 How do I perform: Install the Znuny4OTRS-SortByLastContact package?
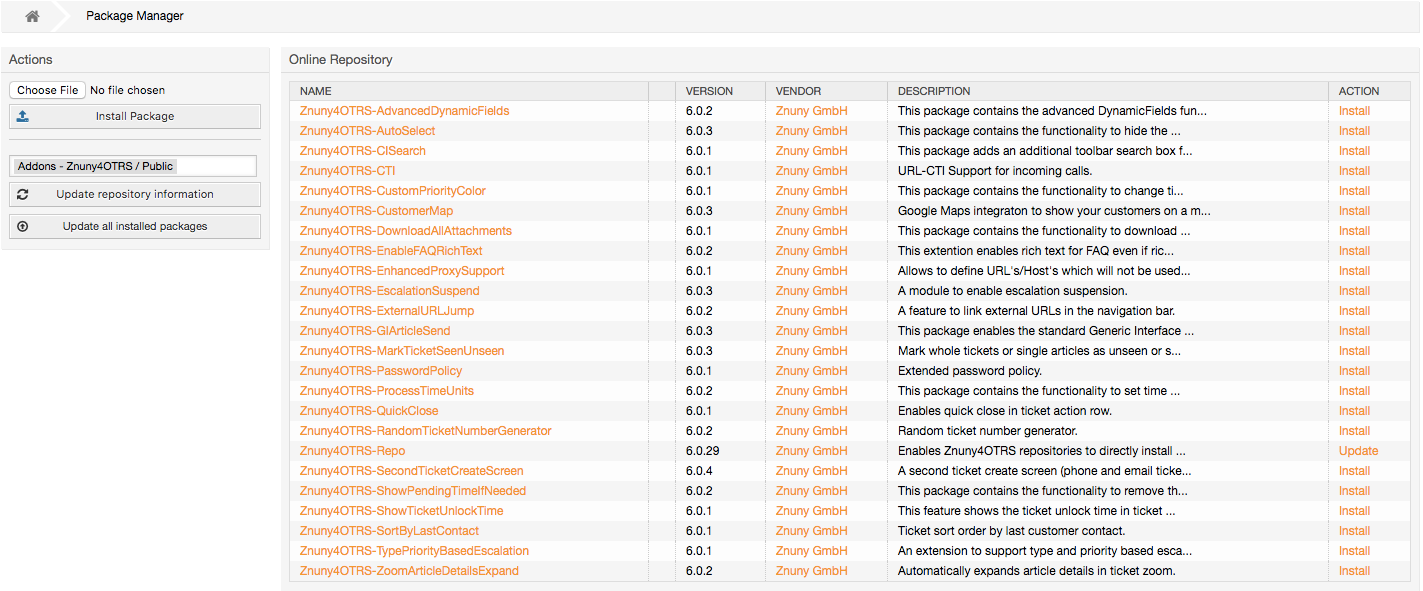(x=1354, y=531)
